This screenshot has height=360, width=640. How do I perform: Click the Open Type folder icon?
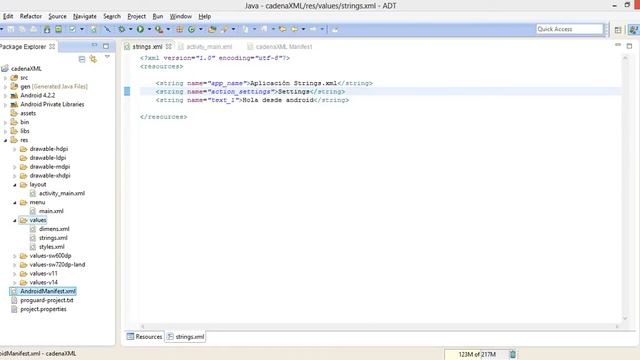tap(212, 29)
